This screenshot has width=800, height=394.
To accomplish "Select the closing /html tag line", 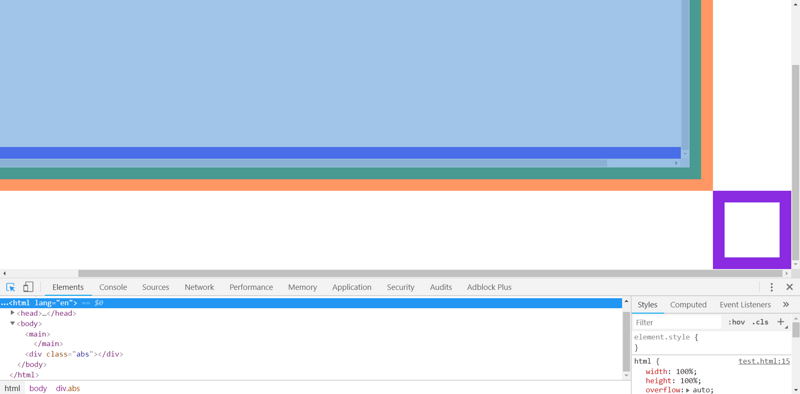I will point(23,375).
